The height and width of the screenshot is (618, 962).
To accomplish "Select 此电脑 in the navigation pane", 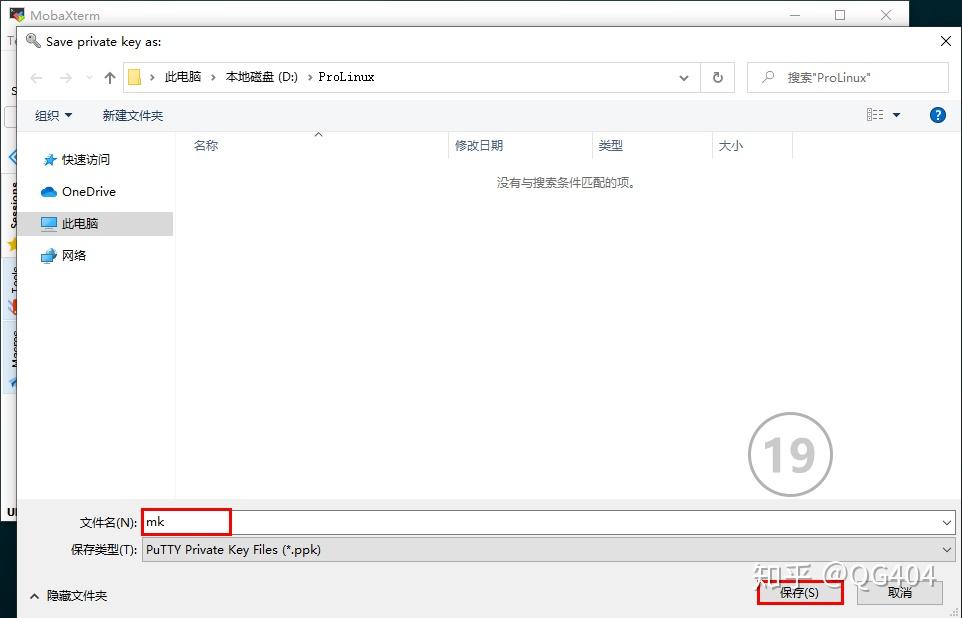I will tap(80, 224).
